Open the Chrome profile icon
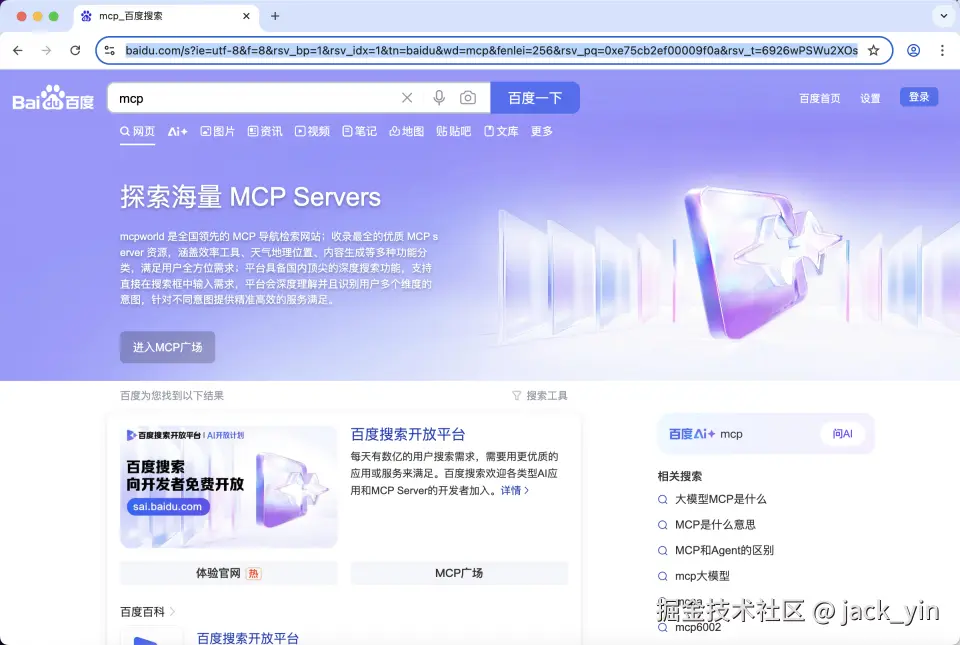Viewport: 960px width, 645px height. pos(913,50)
